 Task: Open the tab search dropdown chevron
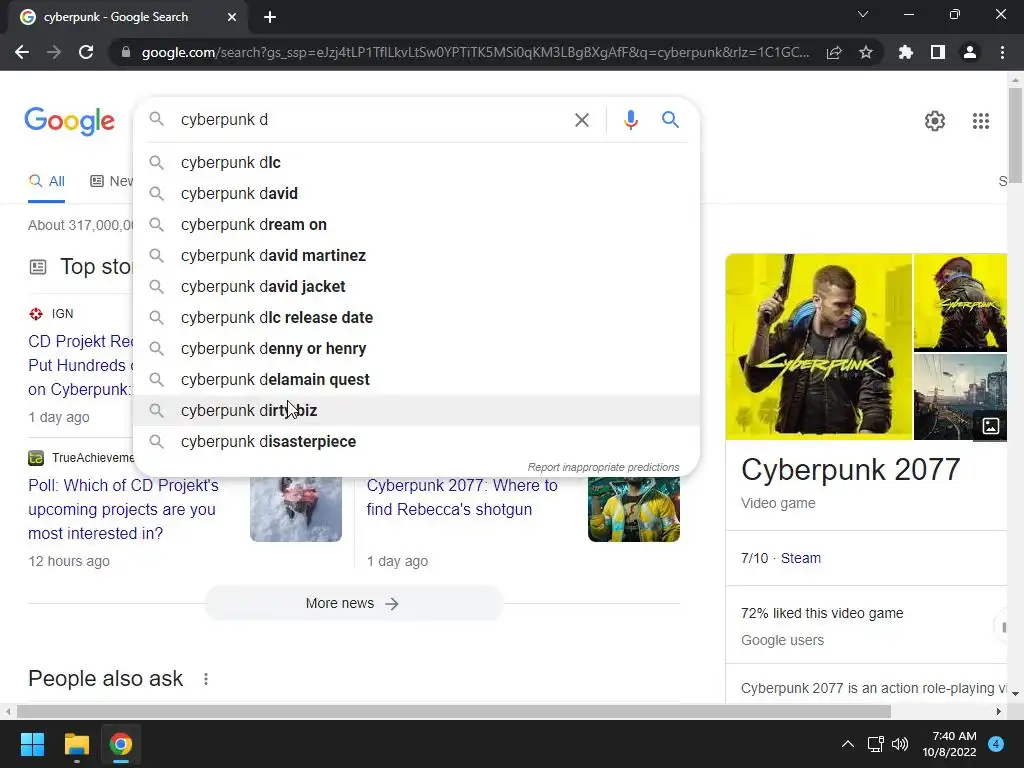(x=863, y=14)
